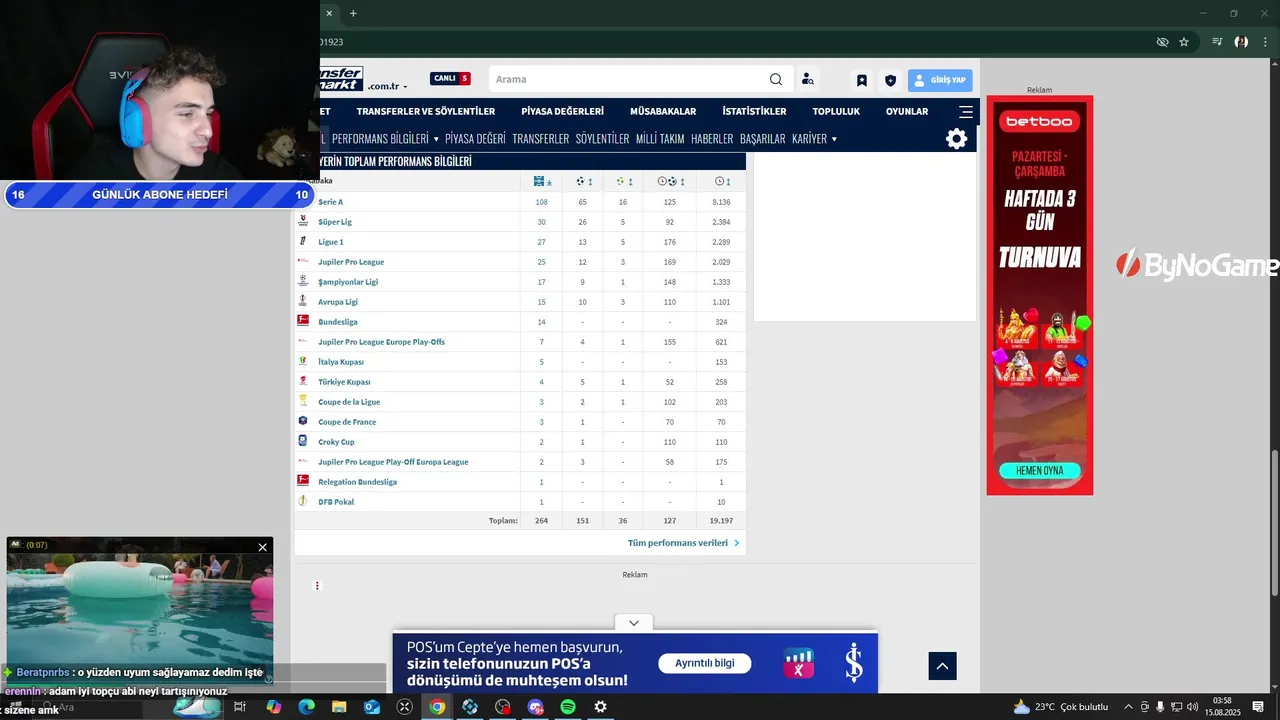Open File Explorer from the taskbar
Image resolution: width=1280 pixels, height=720 pixels.
coord(339,707)
